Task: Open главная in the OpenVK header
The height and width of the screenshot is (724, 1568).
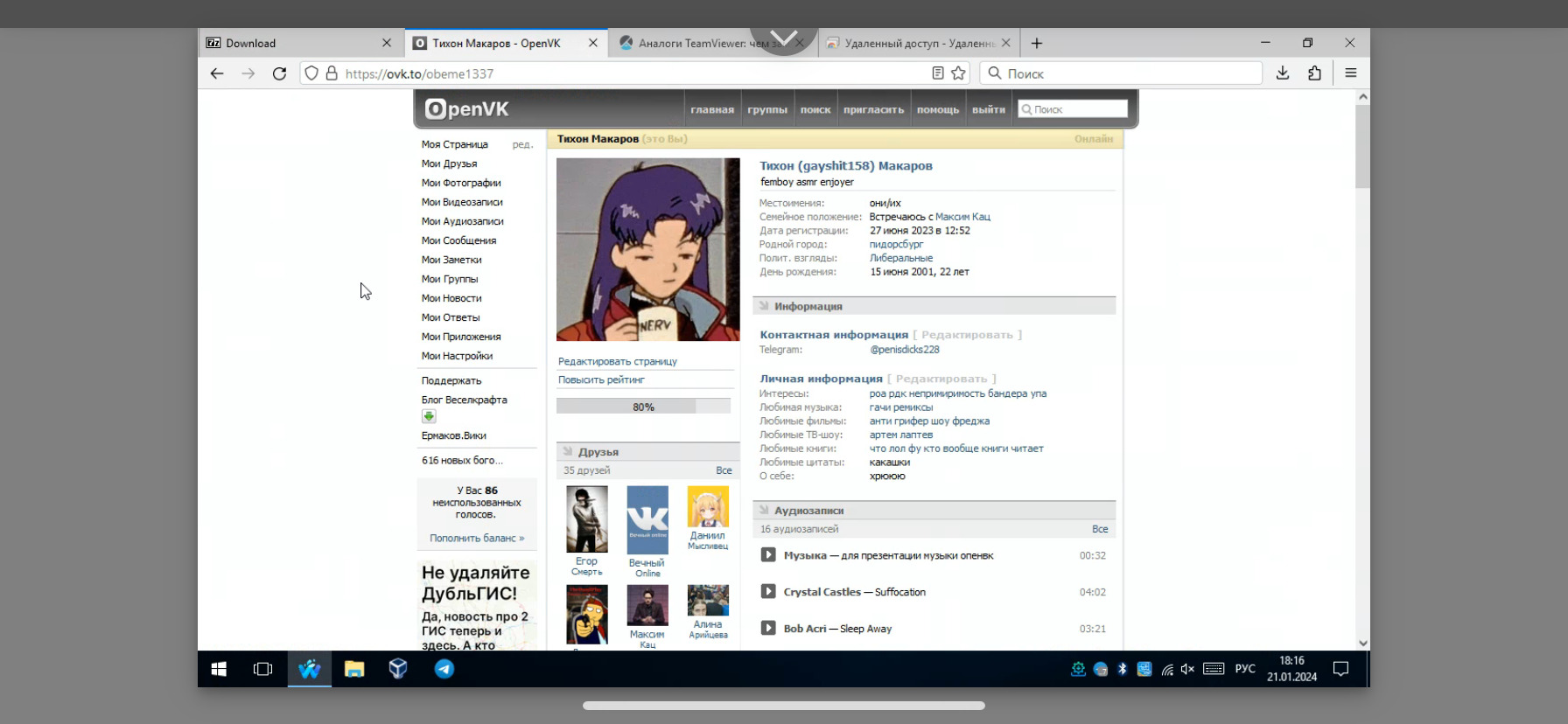Action: pyautogui.click(x=712, y=110)
